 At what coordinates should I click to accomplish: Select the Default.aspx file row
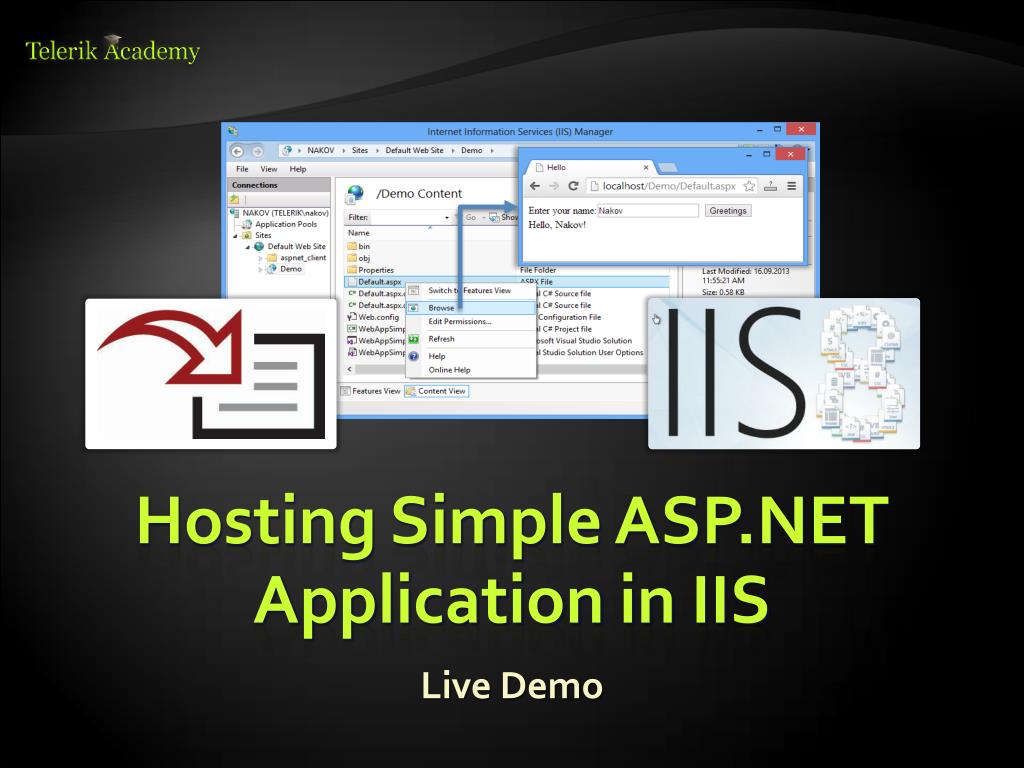[506, 282]
